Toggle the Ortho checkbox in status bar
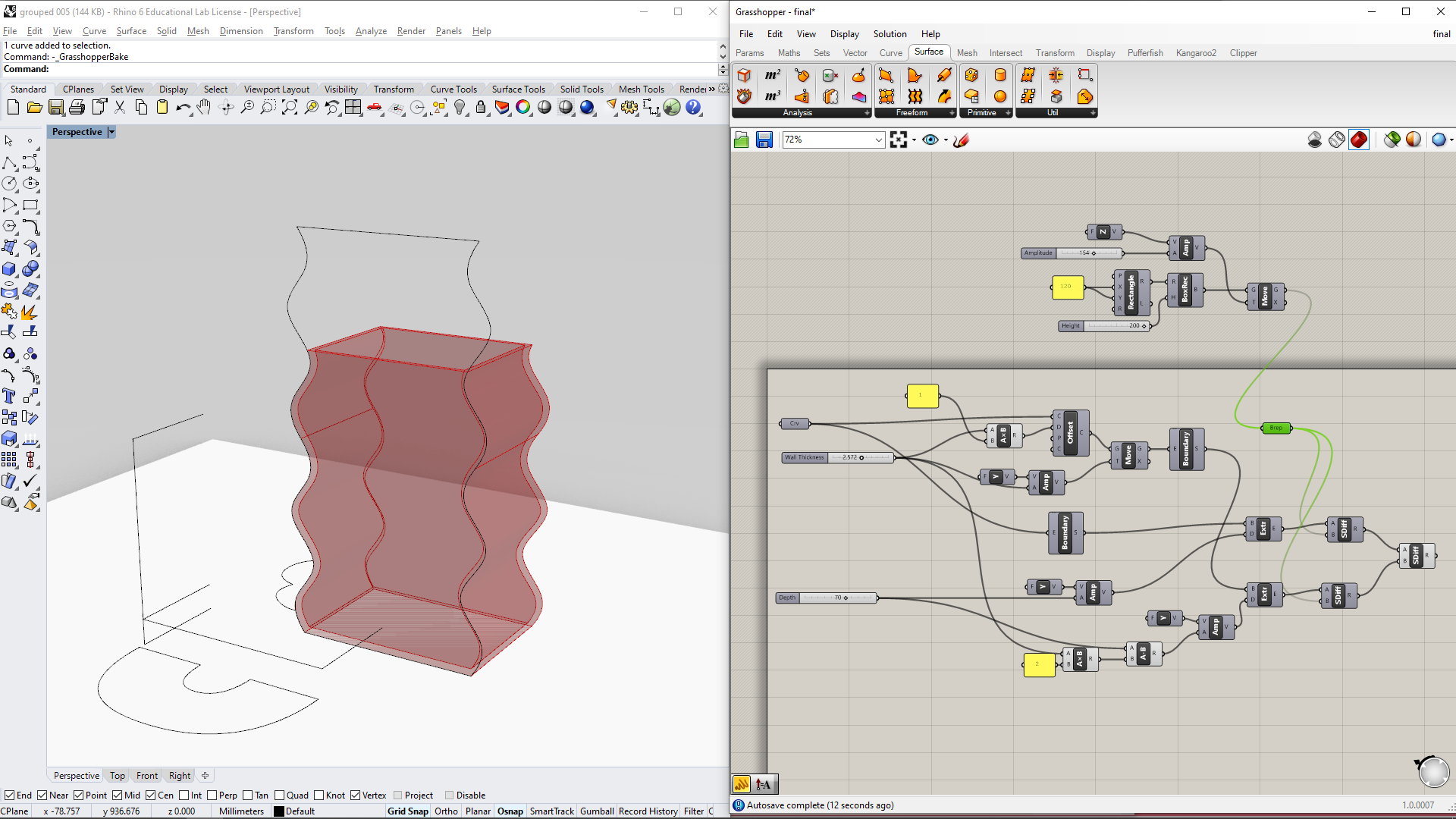This screenshot has height=819, width=1456. [442, 811]
